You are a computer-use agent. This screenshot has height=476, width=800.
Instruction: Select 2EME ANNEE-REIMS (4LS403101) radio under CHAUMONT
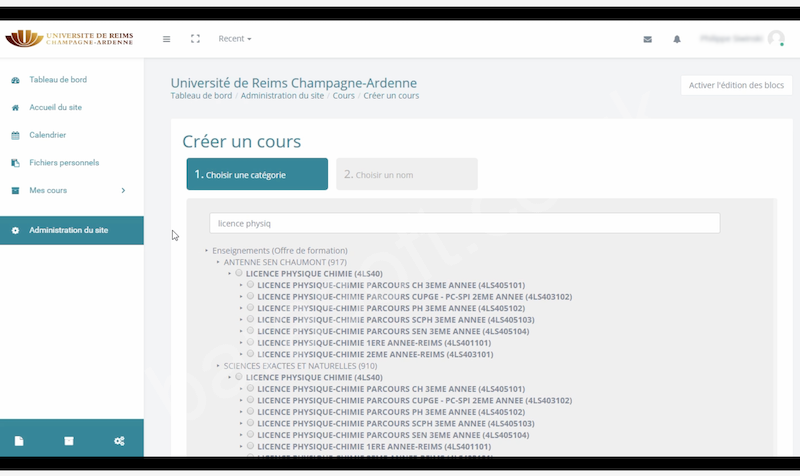coord(250,354)
